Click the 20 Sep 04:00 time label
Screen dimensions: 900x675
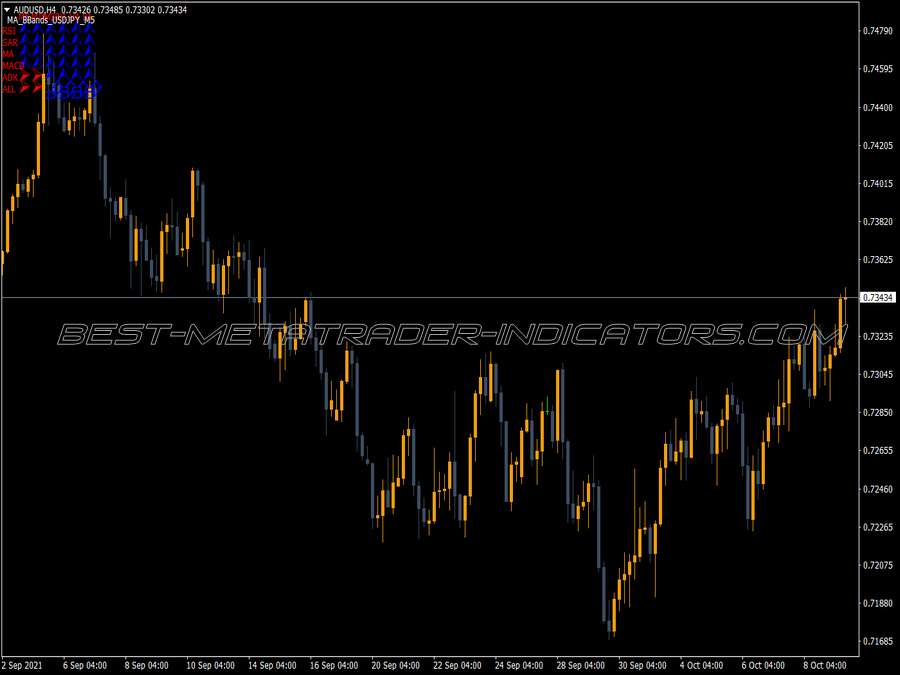(395, 665)
